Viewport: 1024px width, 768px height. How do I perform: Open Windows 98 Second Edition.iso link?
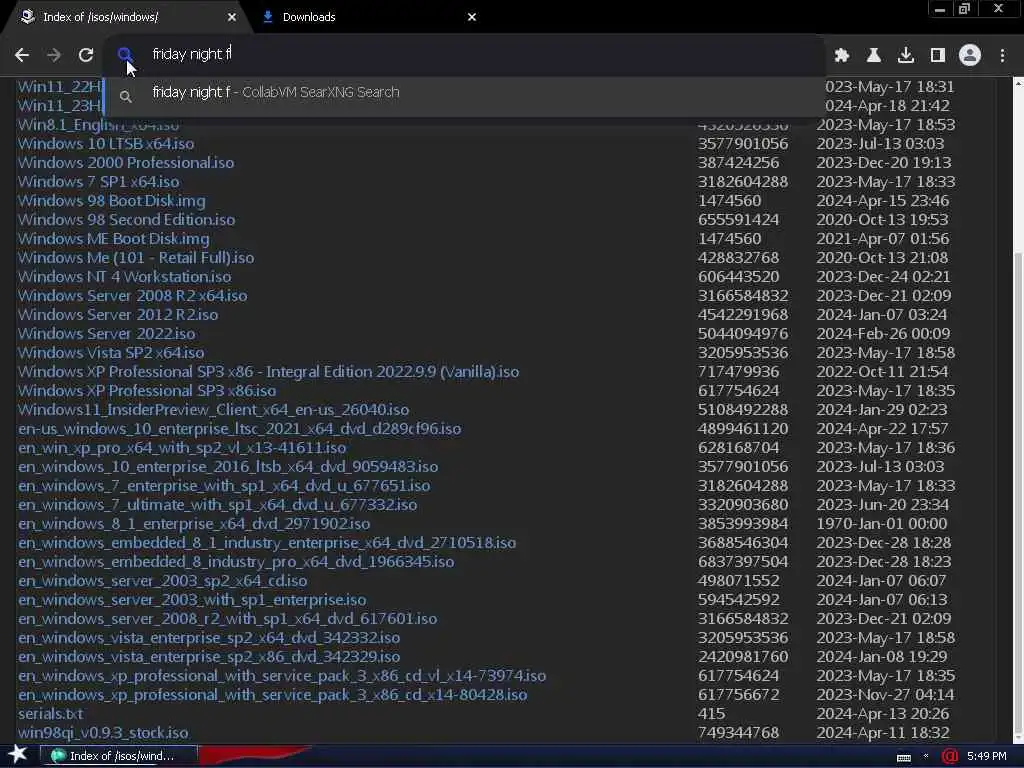click(126, 219)
